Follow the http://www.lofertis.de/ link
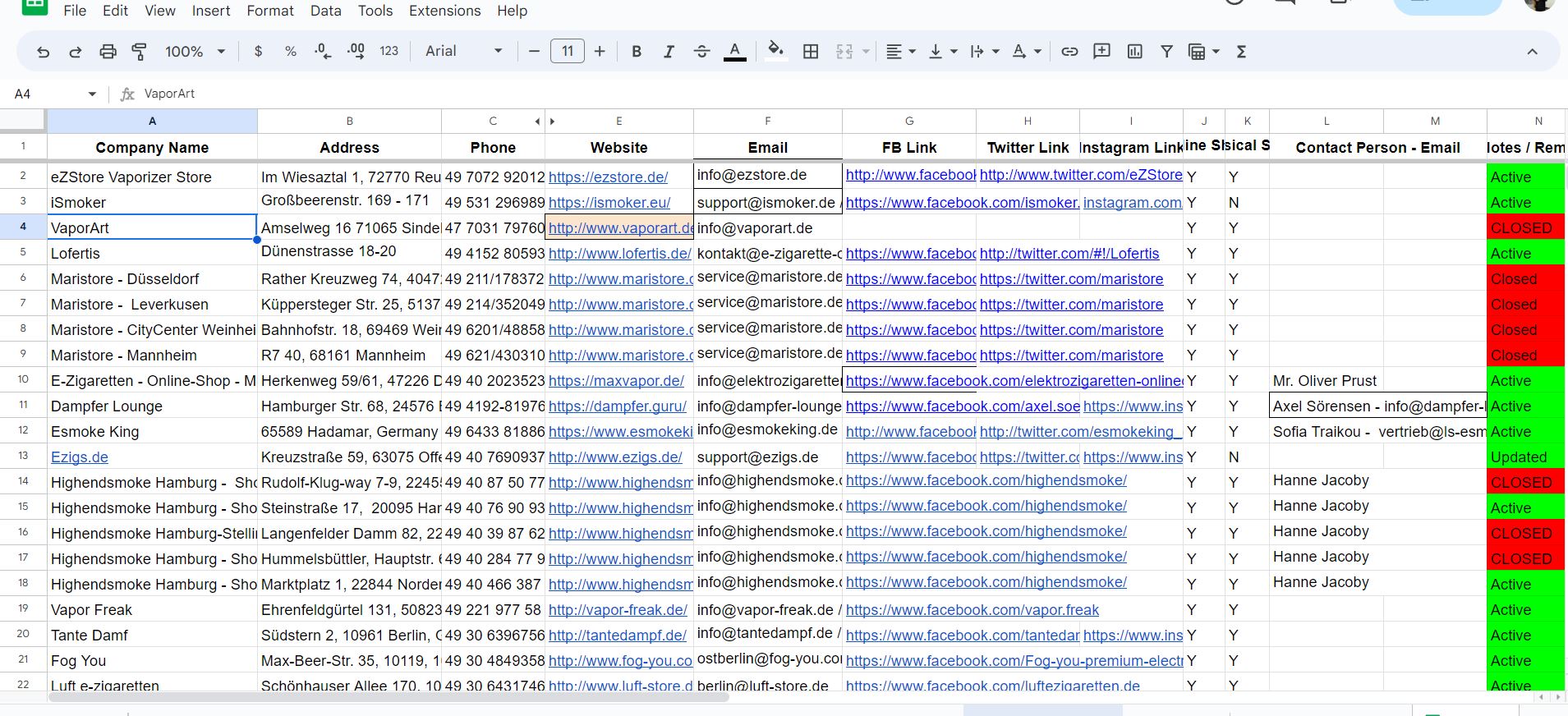Screen dimensions: 1568x716 620,254
